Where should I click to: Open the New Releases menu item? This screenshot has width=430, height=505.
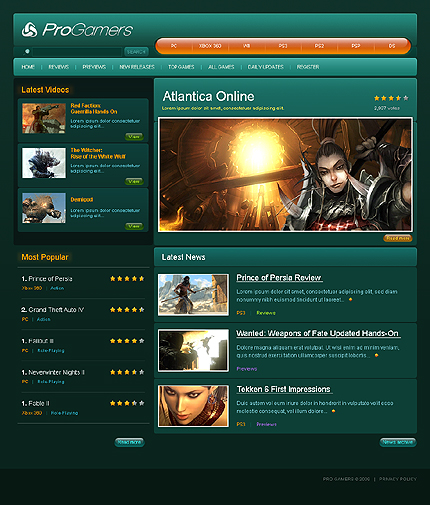click(x=137, y=67)
